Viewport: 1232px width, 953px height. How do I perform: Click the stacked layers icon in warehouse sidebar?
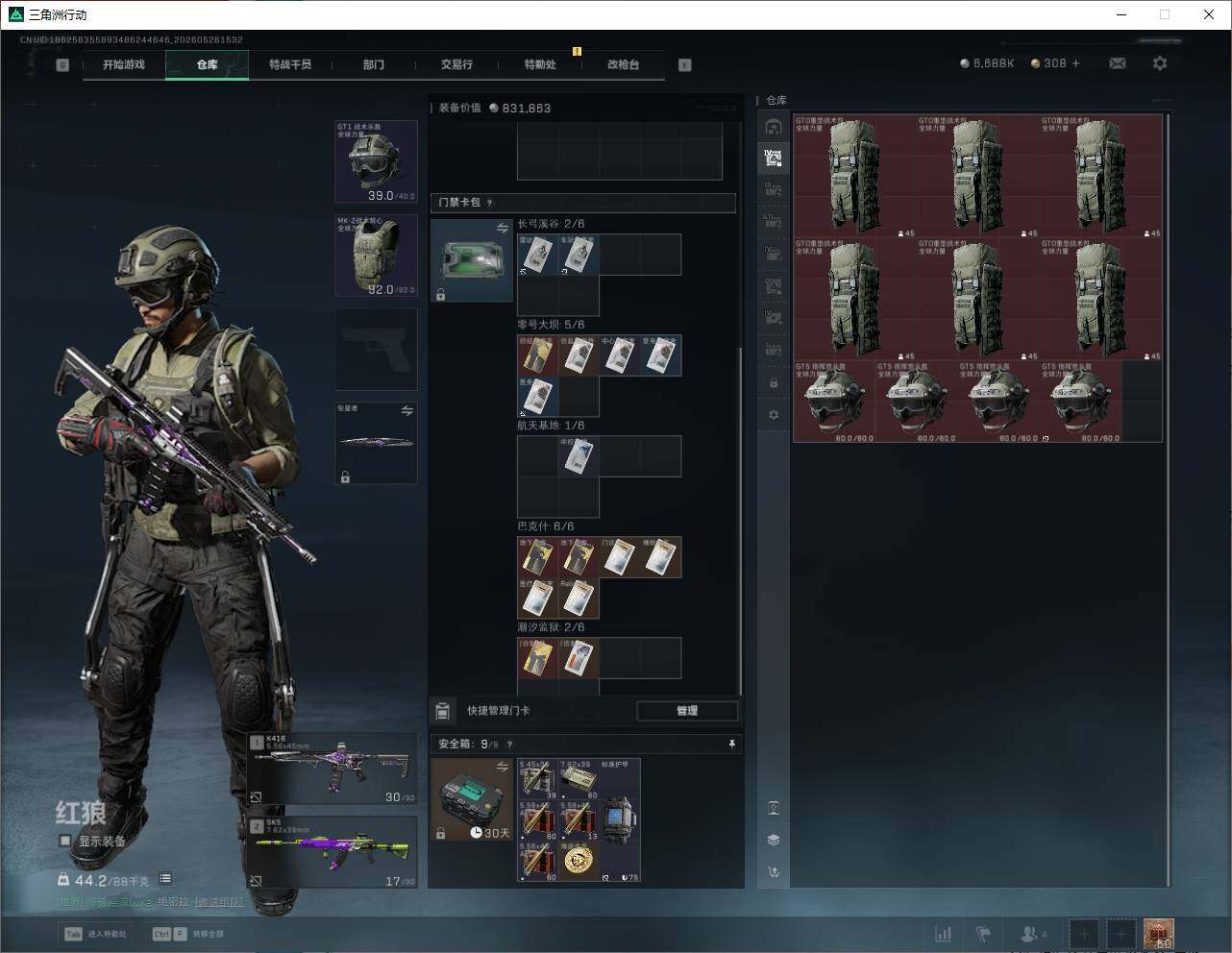[774, 840]
